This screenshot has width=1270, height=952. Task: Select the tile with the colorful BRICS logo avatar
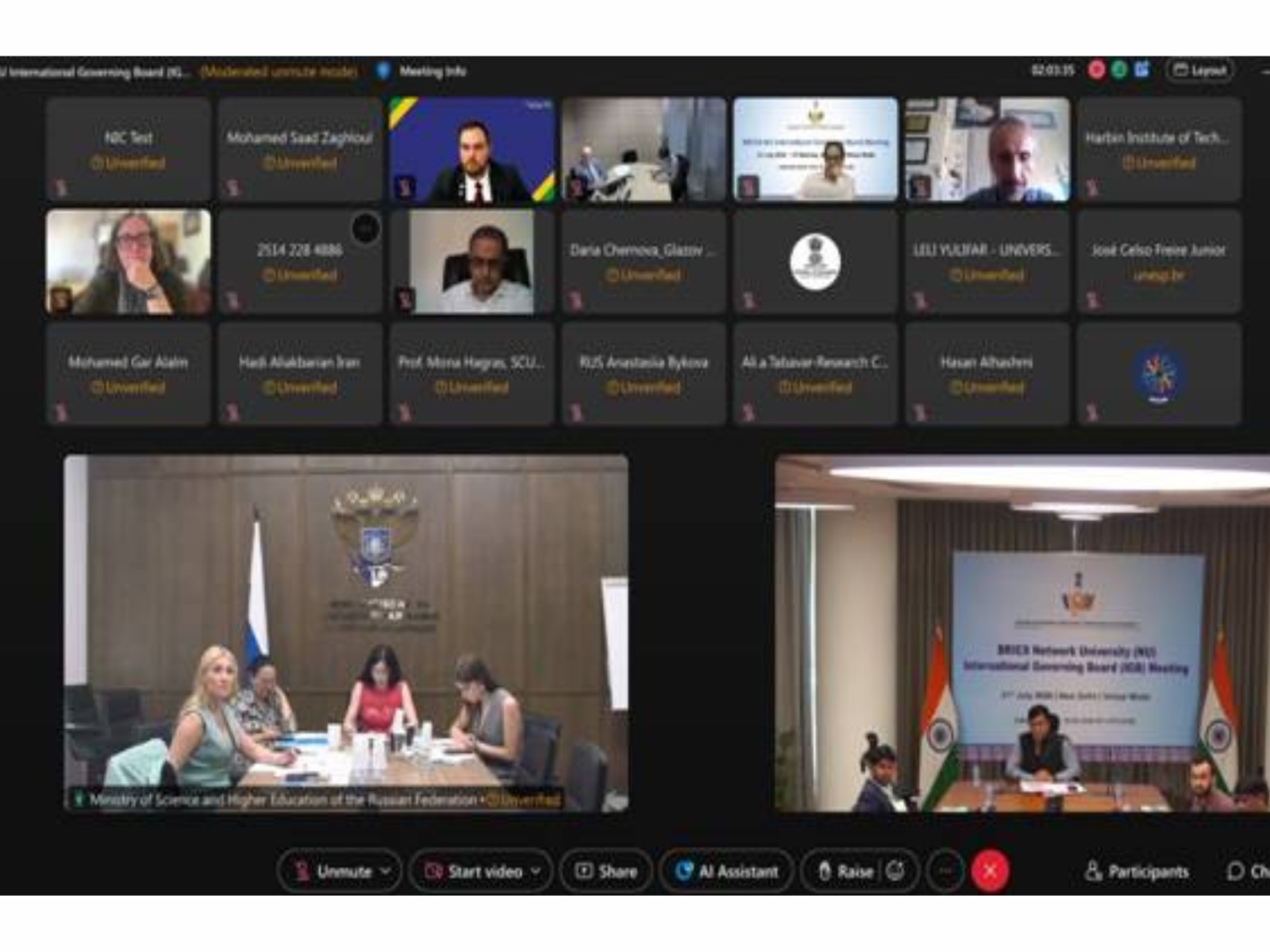1158,374
